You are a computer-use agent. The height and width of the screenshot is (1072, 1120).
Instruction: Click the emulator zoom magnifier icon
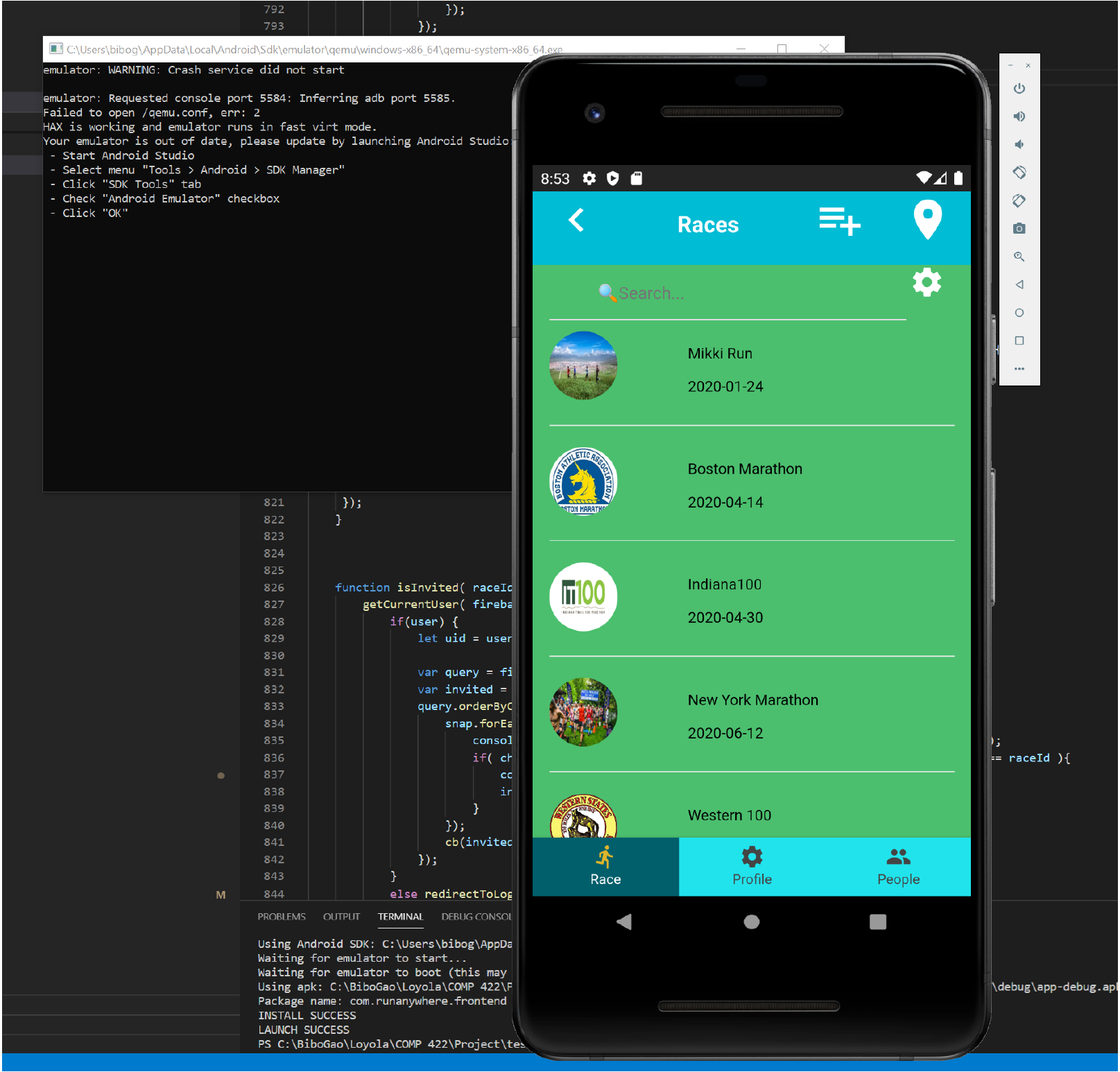pos(1019,257)
